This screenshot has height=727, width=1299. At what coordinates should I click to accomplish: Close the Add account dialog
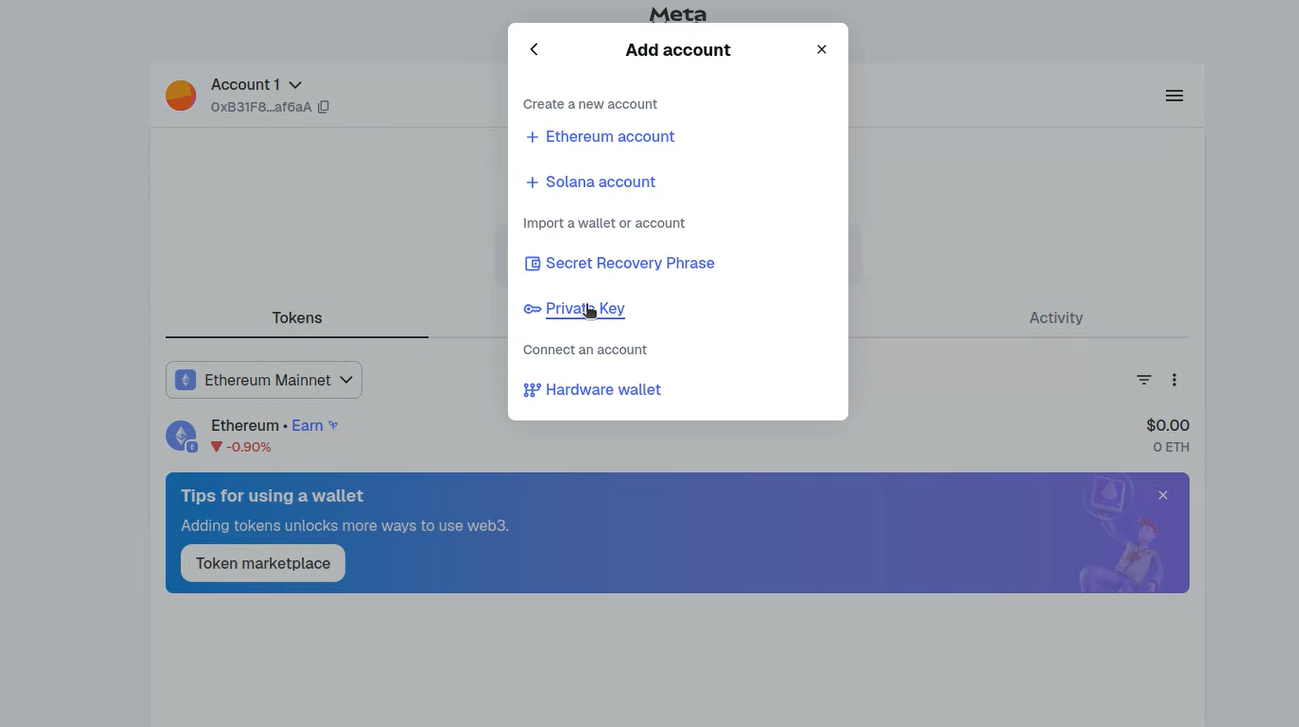[822, 49]
